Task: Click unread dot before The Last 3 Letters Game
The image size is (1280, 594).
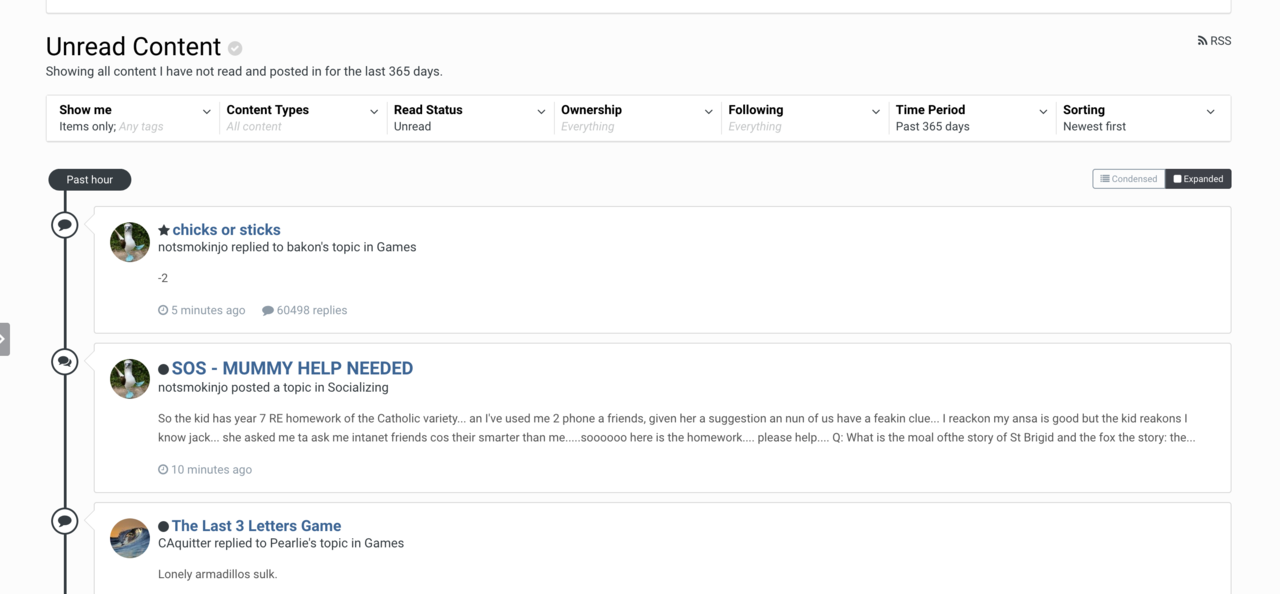Action: (x=164, y=526)
